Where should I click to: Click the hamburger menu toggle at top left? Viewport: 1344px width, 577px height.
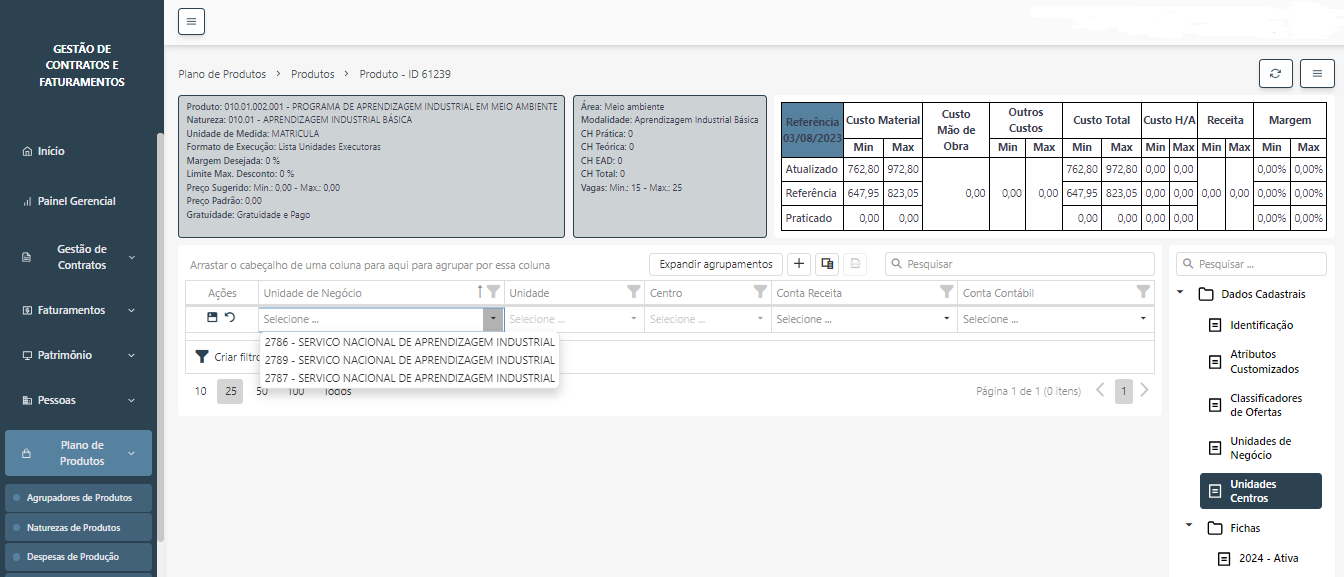pos(191,21)
